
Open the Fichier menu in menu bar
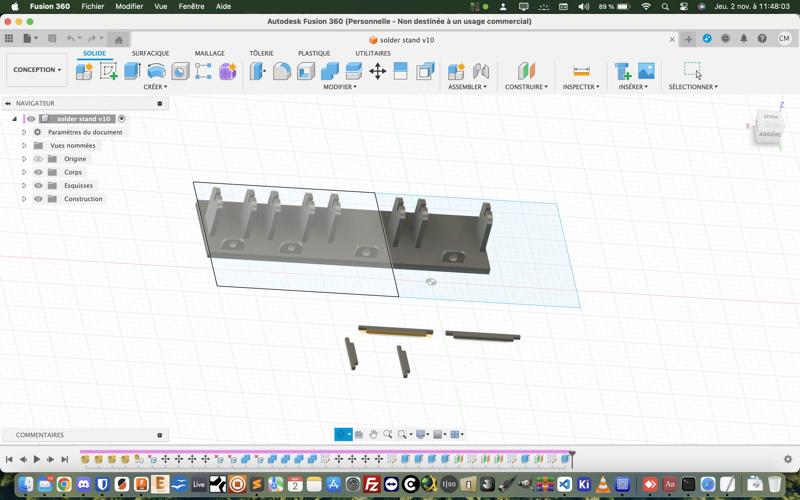(92, 6)
